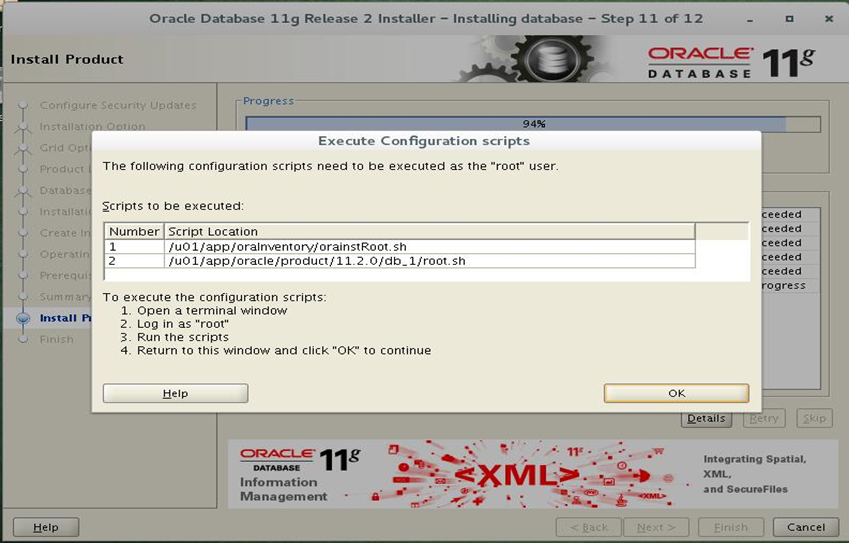Viewport: 849px width, 543px height.
Task: Open Help at installer bottom left
Action: coord(46,527)
